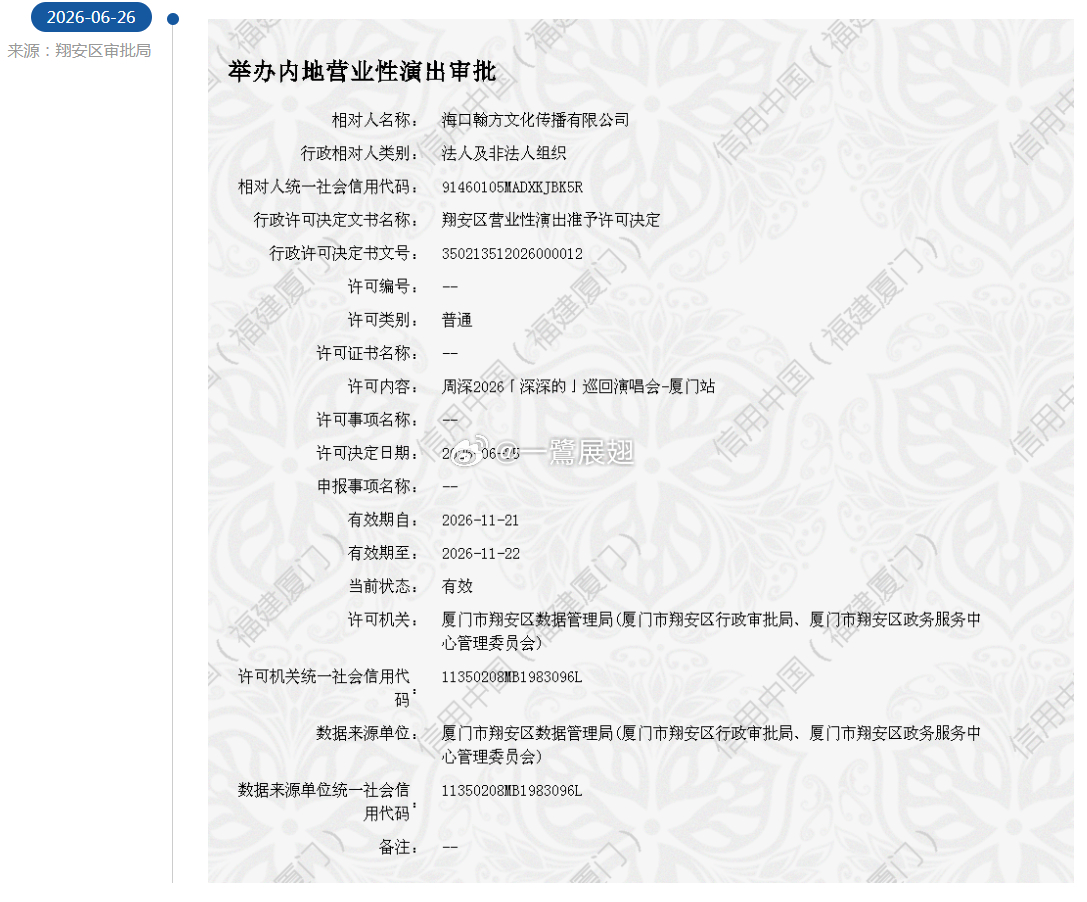Click the label 许可证书名称
The height and width of the screenshot is (902, 1087).
tap(367, 353)
